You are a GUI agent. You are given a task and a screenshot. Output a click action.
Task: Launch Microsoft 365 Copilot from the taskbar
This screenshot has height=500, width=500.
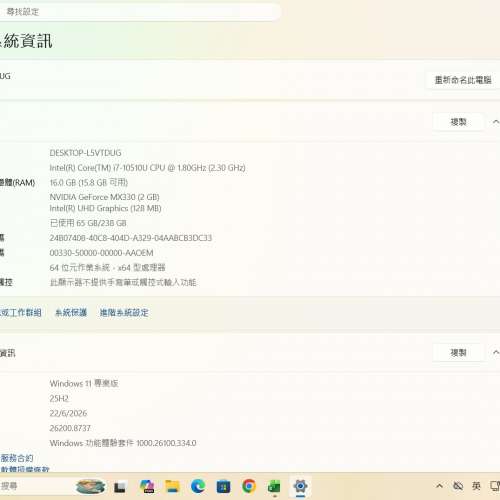click(147, 487)
